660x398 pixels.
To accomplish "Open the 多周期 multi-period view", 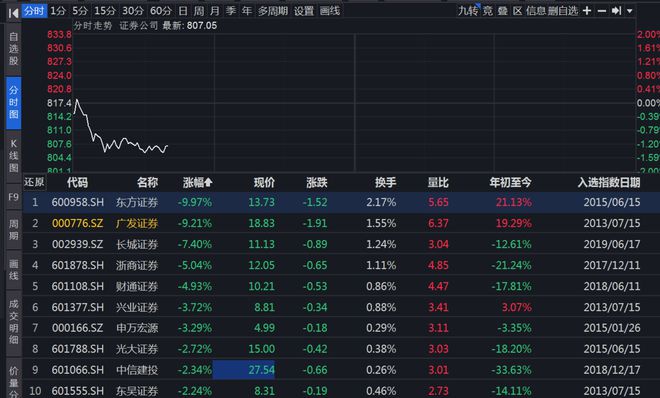I will point(273,11).
